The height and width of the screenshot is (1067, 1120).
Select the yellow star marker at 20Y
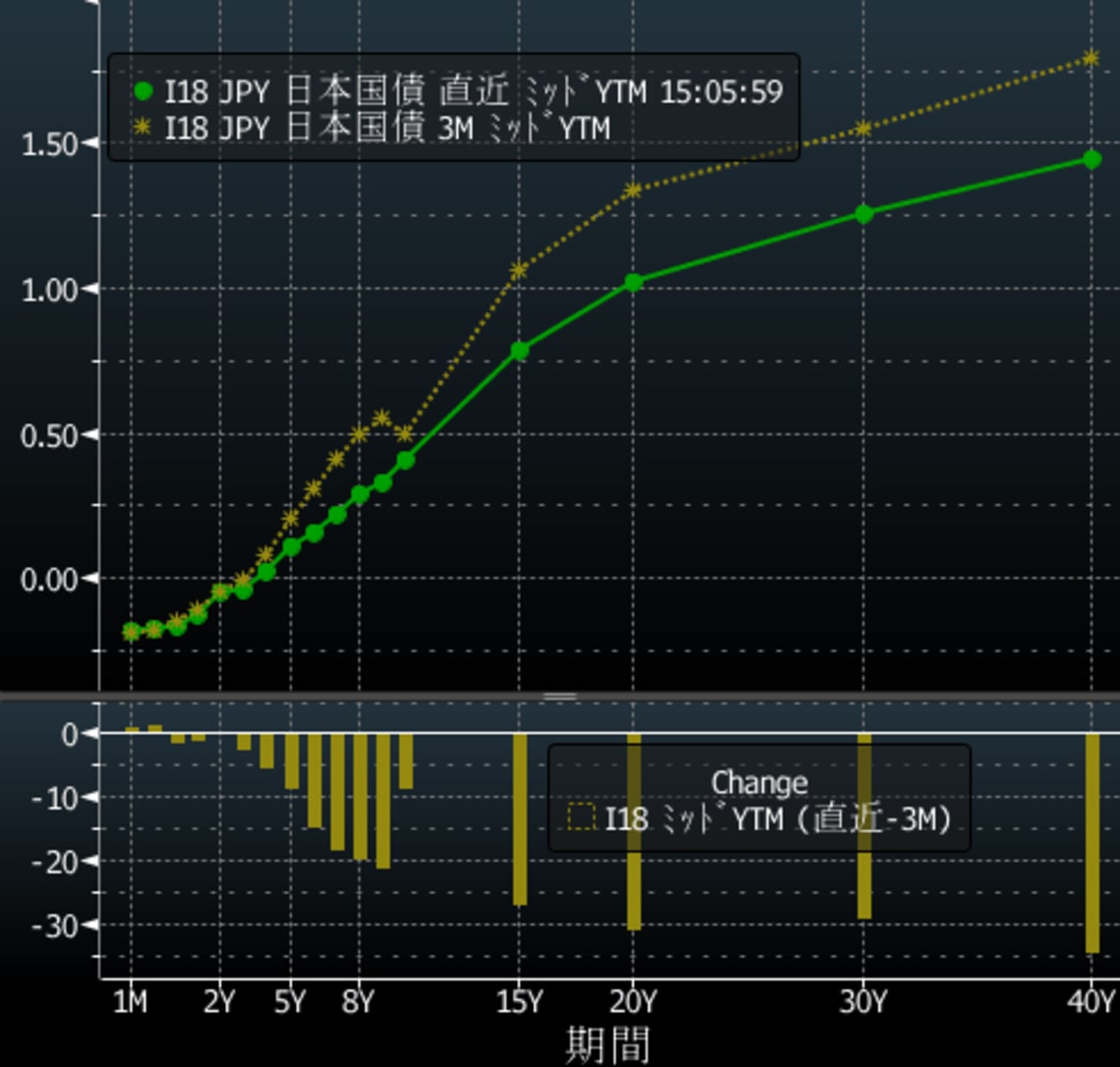tap(634, 190)
